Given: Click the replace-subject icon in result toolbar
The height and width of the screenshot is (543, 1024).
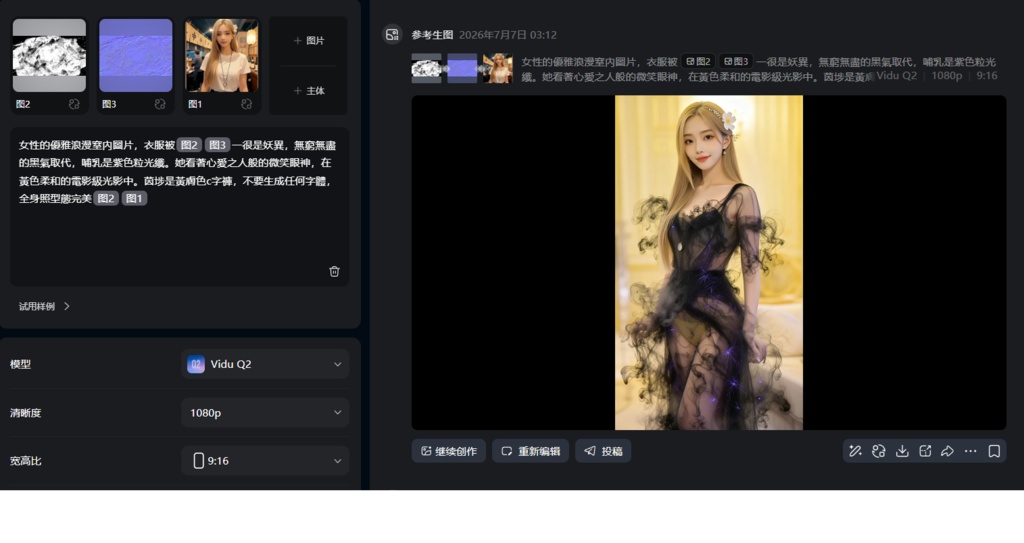Looking at the screenshot, I should tap(878, 451).
